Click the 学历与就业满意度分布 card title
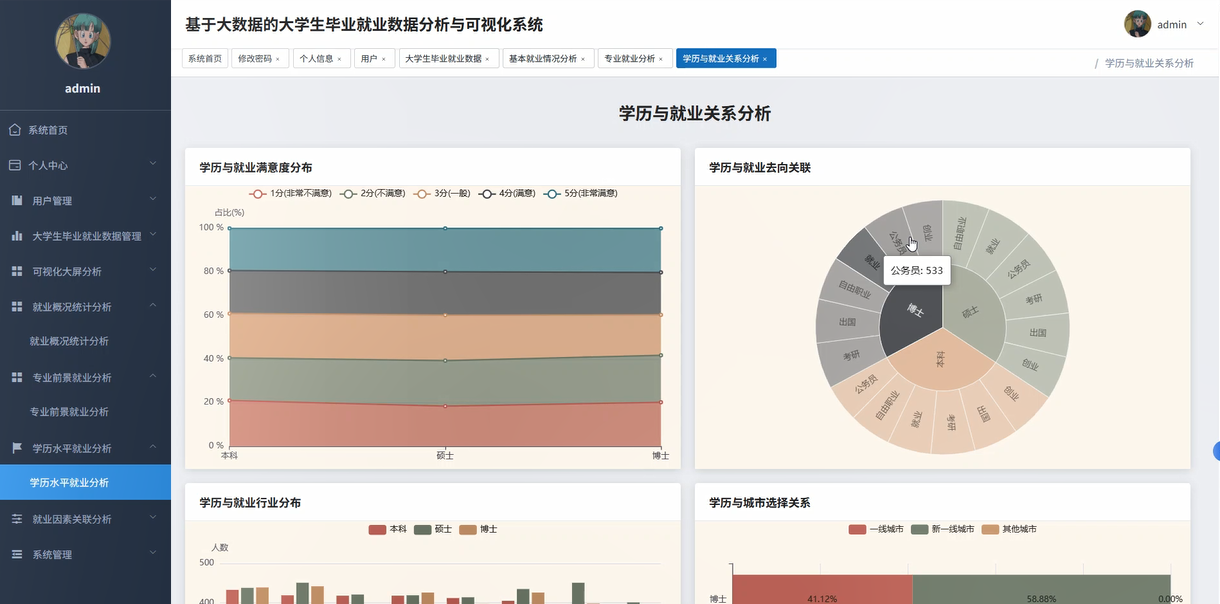The image size is (1220, 604). tap(256, 167)
